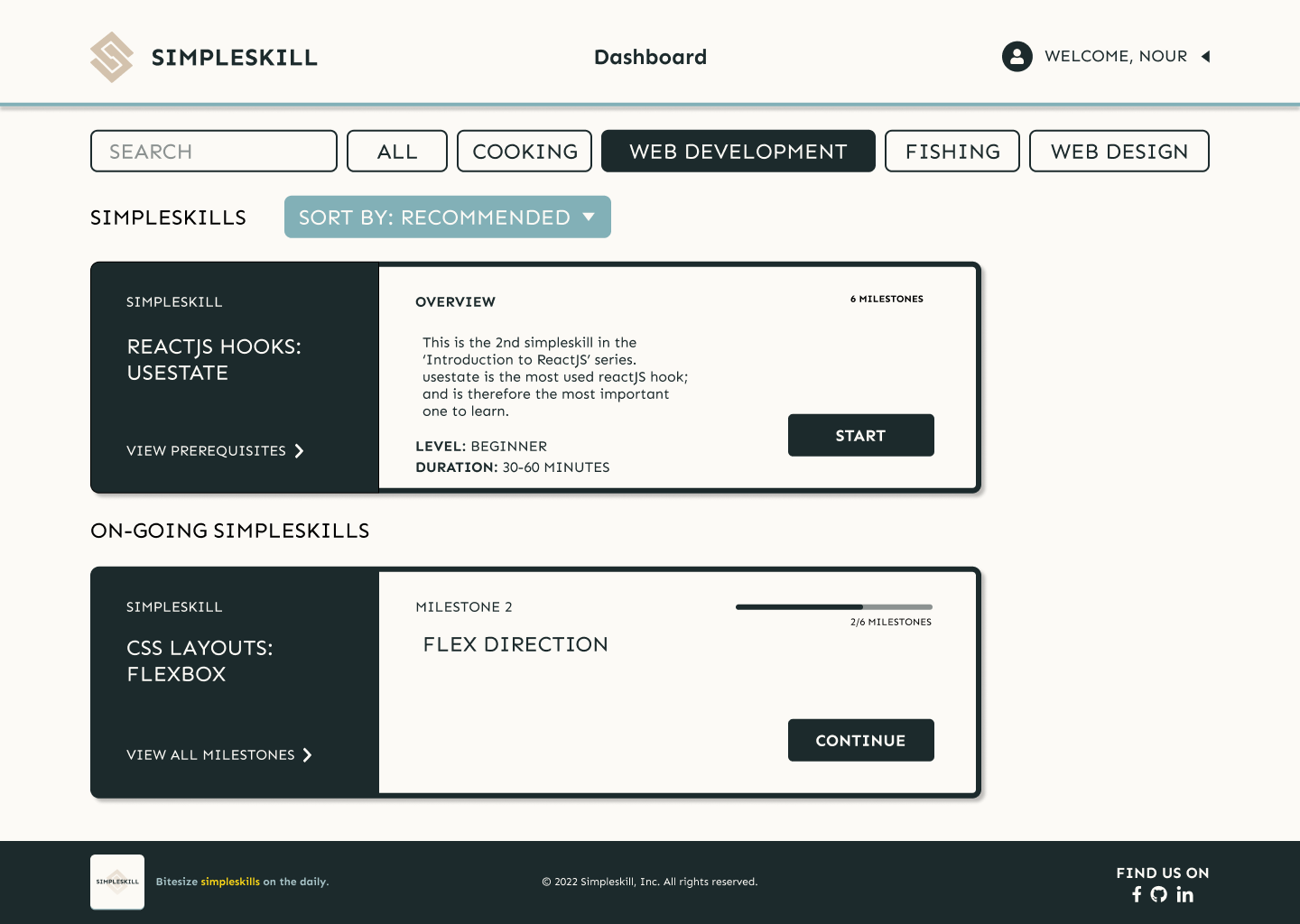Open the user profile avatar icon
1300x924 pixels.
(1017, 56)
